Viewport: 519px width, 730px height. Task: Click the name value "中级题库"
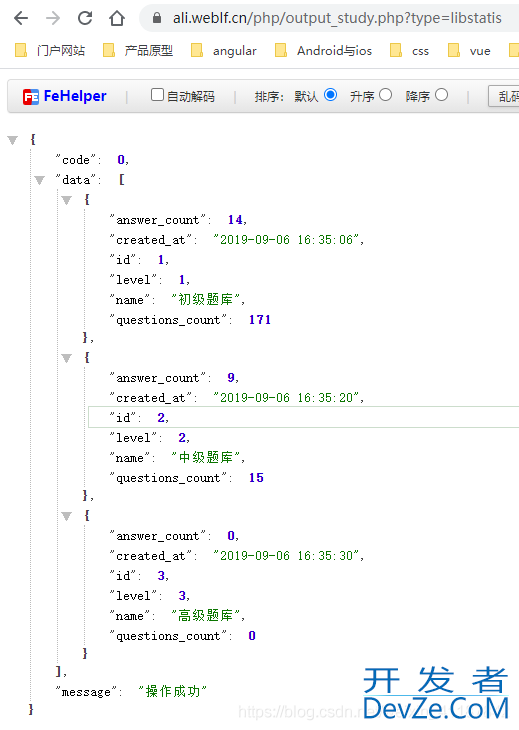[x=206, y=457]
